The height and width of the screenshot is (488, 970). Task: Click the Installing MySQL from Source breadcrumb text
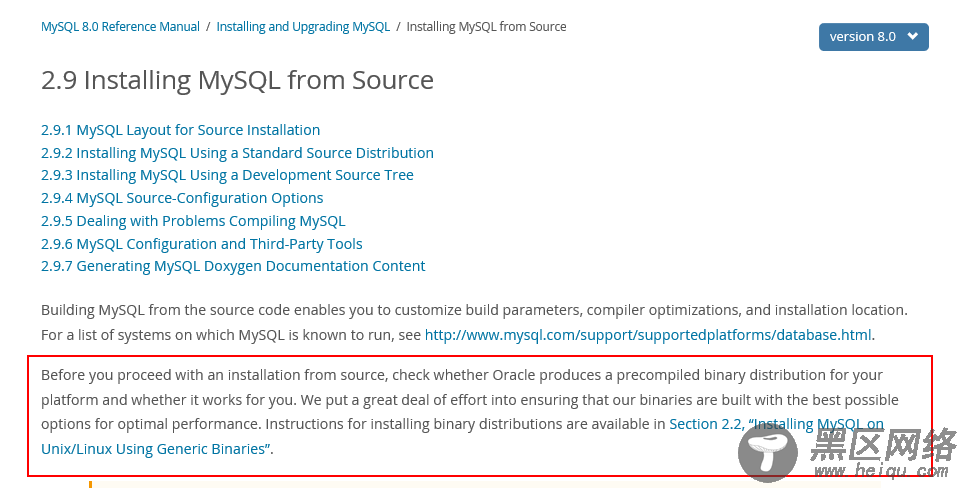[x=486, y=27]
